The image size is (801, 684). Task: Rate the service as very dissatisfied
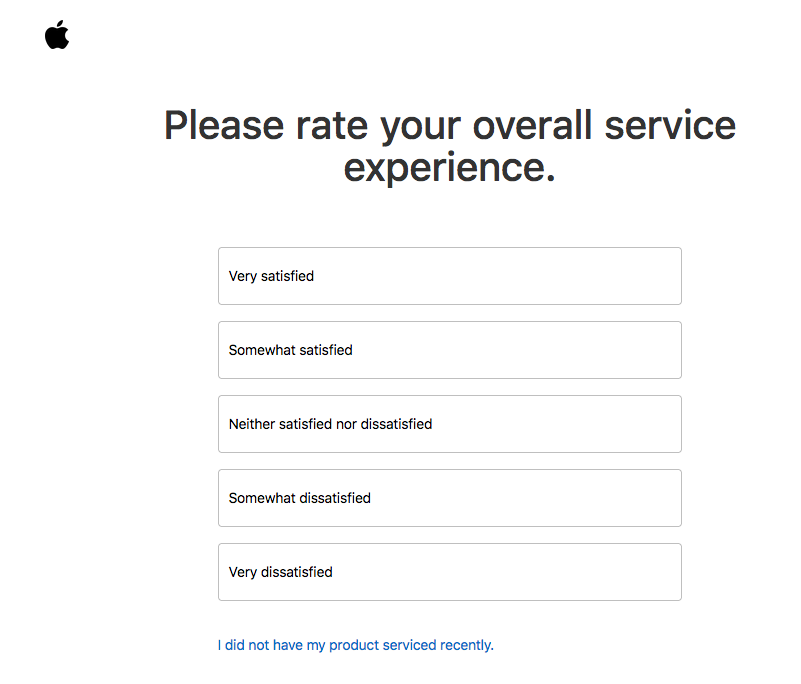pos(450,572)
